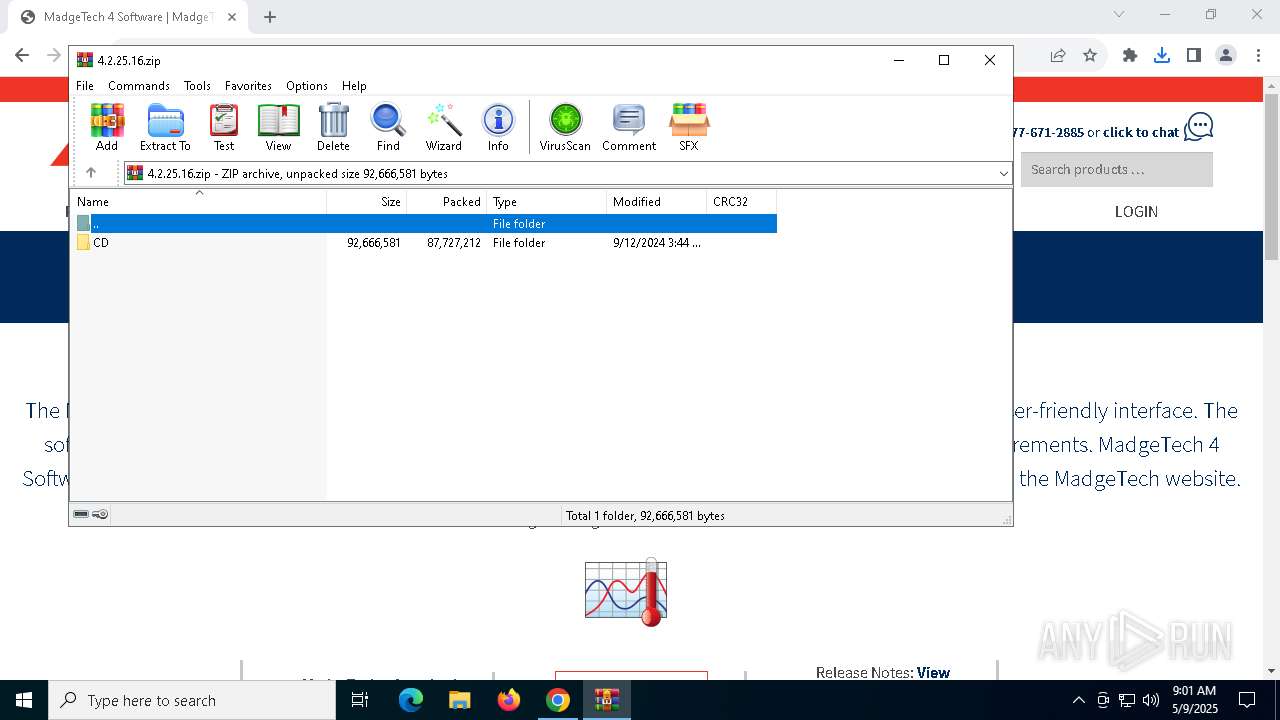The width and height of the screenshot is (1280, 720).
Task: Sort by Modified column header
Action: click(x=657, y=202)
